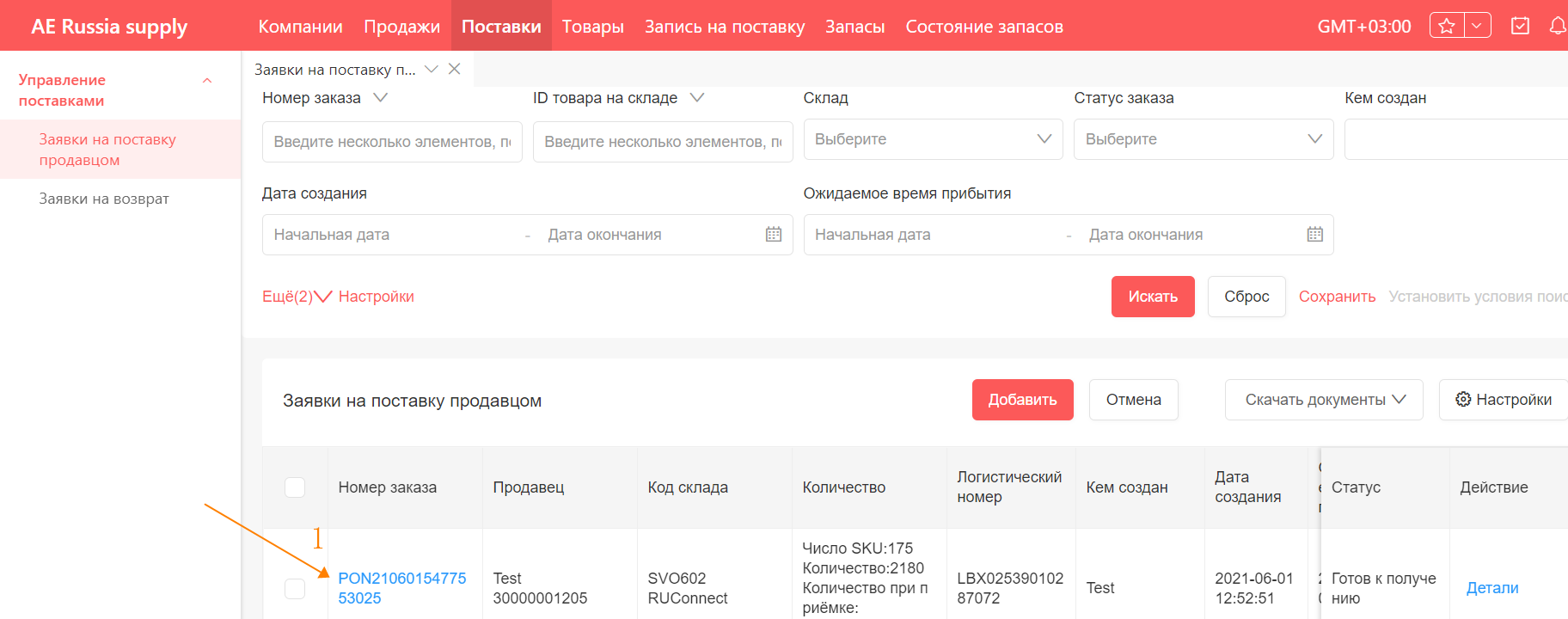Open the calendar-check tasks icon in header

coord(1520,26)
